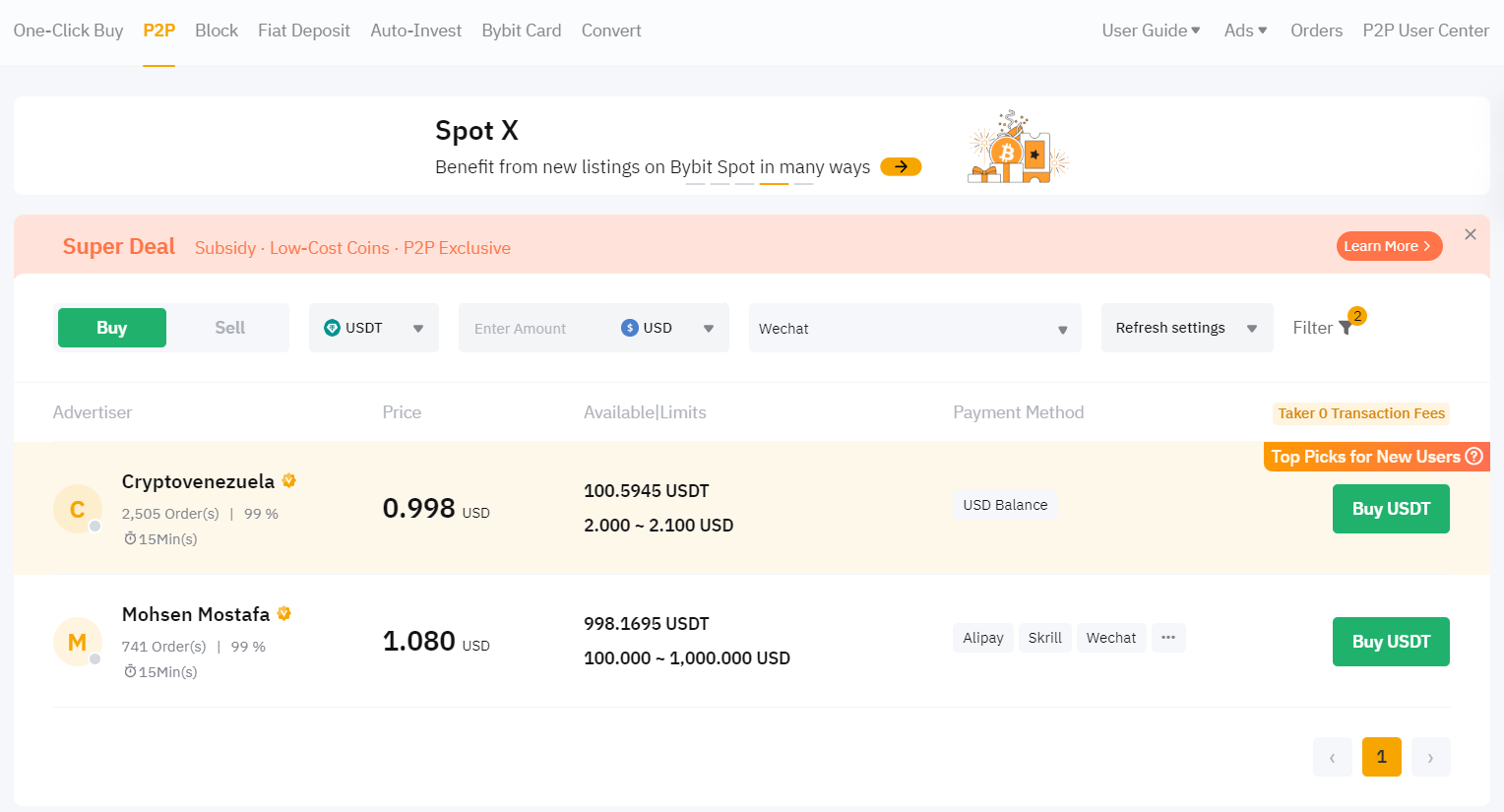Viewport: 1504px width, 812px height.
Task: Click 998.1695 USDT available amount
Action: (647, 624)
